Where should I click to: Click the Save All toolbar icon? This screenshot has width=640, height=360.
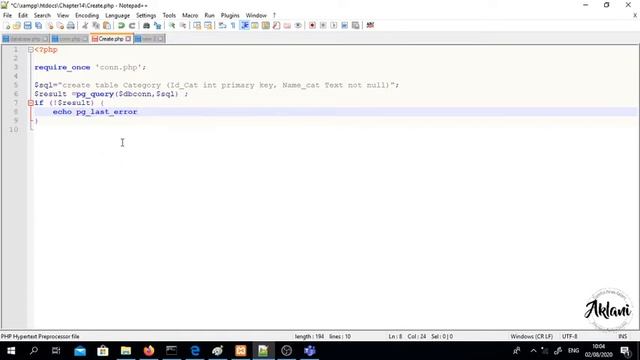pos(38,26)
